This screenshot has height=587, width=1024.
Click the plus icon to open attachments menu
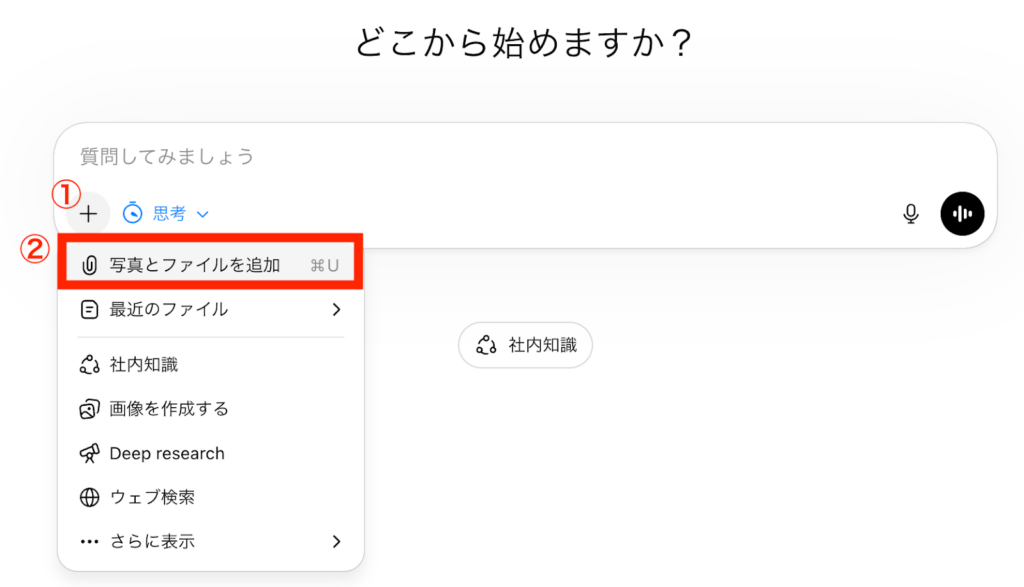click(x=89, y=213)
